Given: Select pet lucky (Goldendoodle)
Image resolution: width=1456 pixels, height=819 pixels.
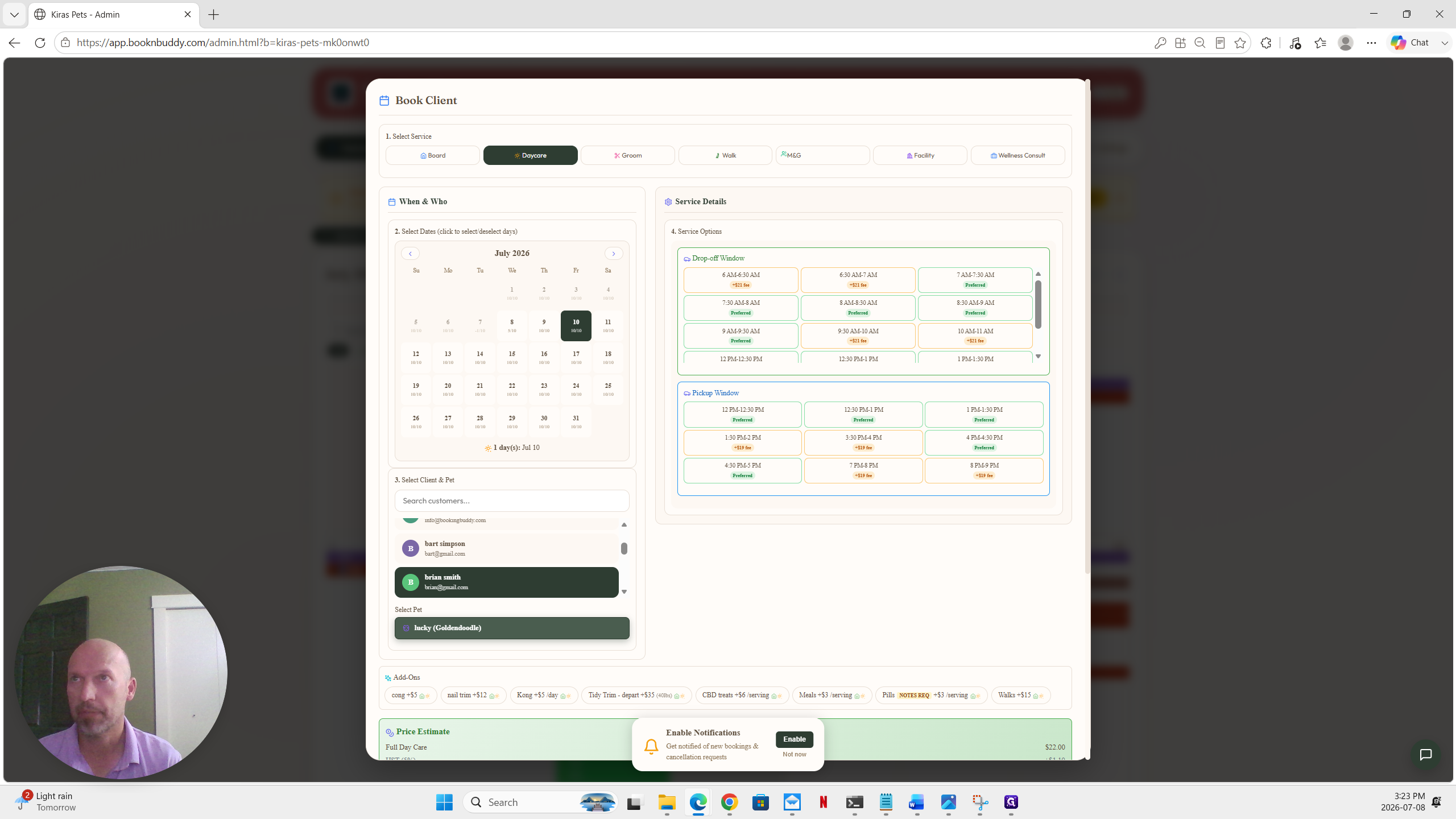Looking at the screenshot, I should [x=512, y=628].
